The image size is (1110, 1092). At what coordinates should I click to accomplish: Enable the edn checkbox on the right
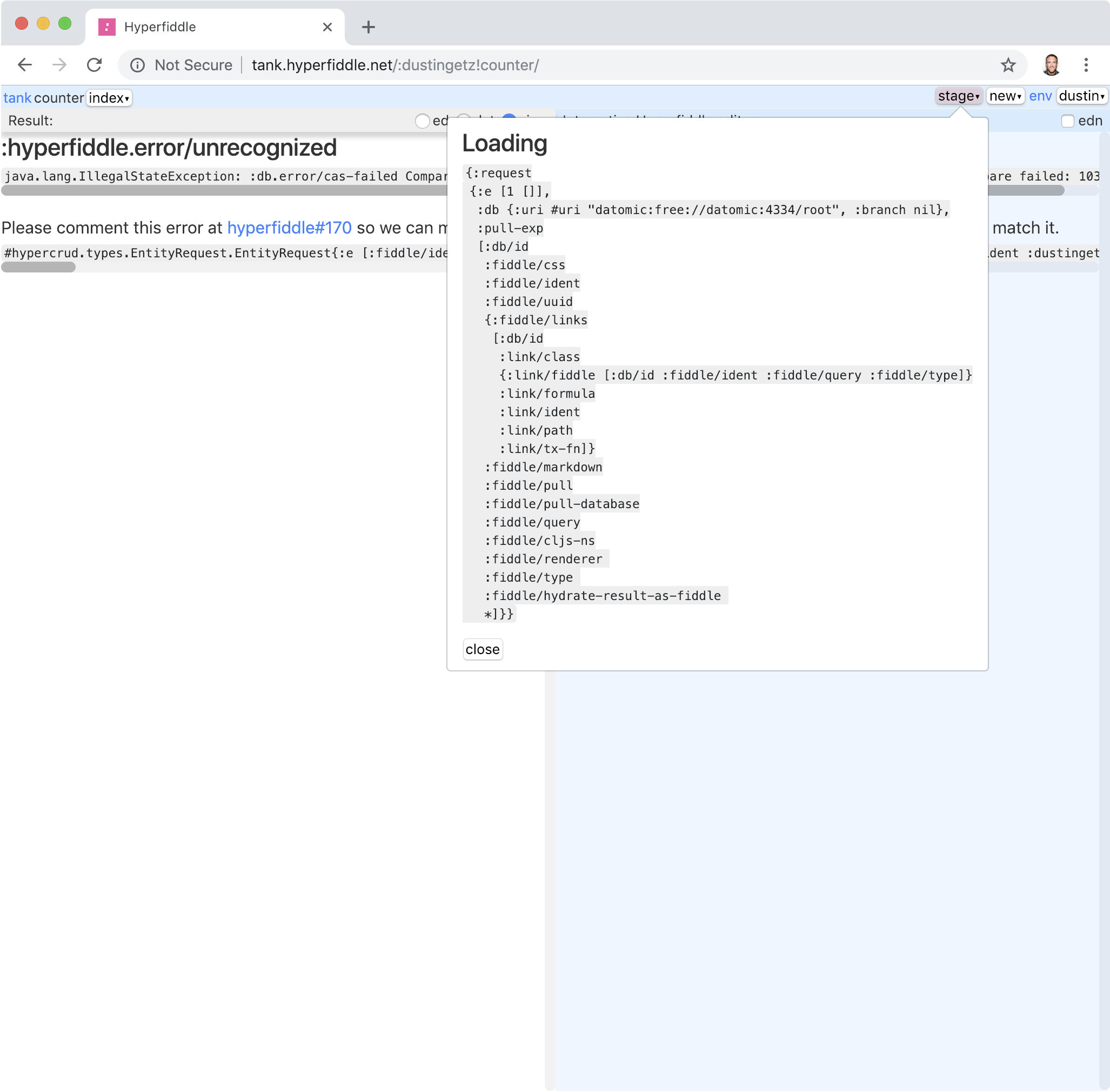(1067, 121)
